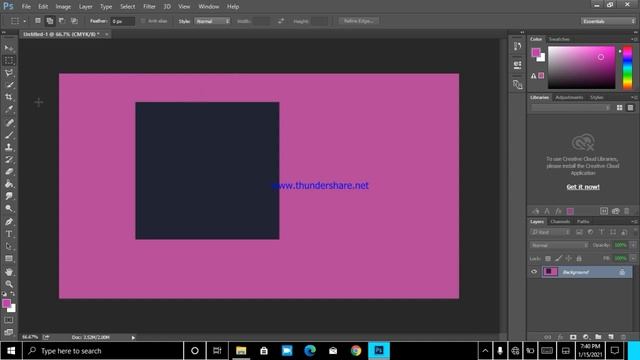Image resolution: width=640 pixels, height=360 pixels.
Task: Click Add layer mask icon
Action: (573, 337)
